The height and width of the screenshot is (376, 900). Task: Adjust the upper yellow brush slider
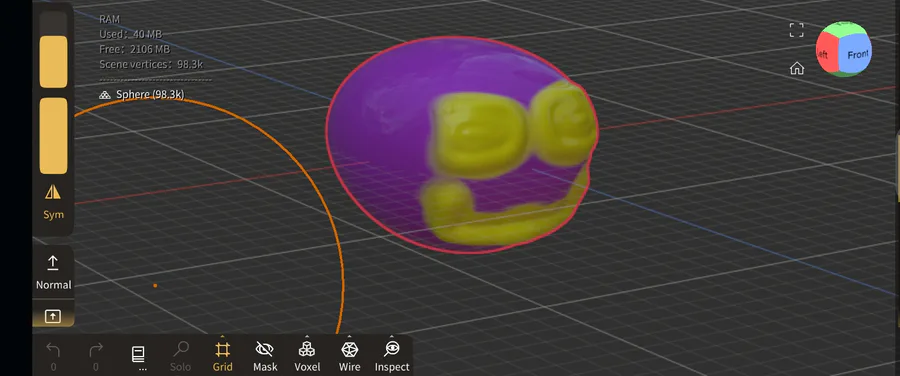pos(53,61)
